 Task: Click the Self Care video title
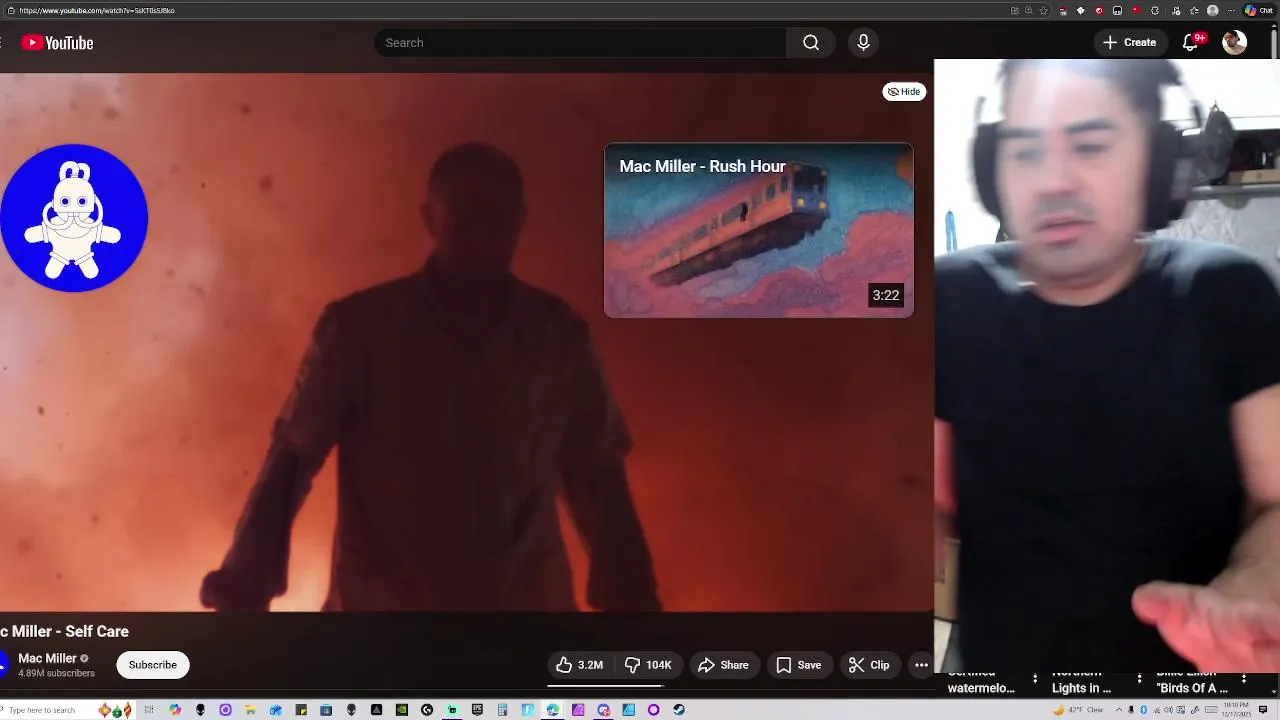(64, 631)
